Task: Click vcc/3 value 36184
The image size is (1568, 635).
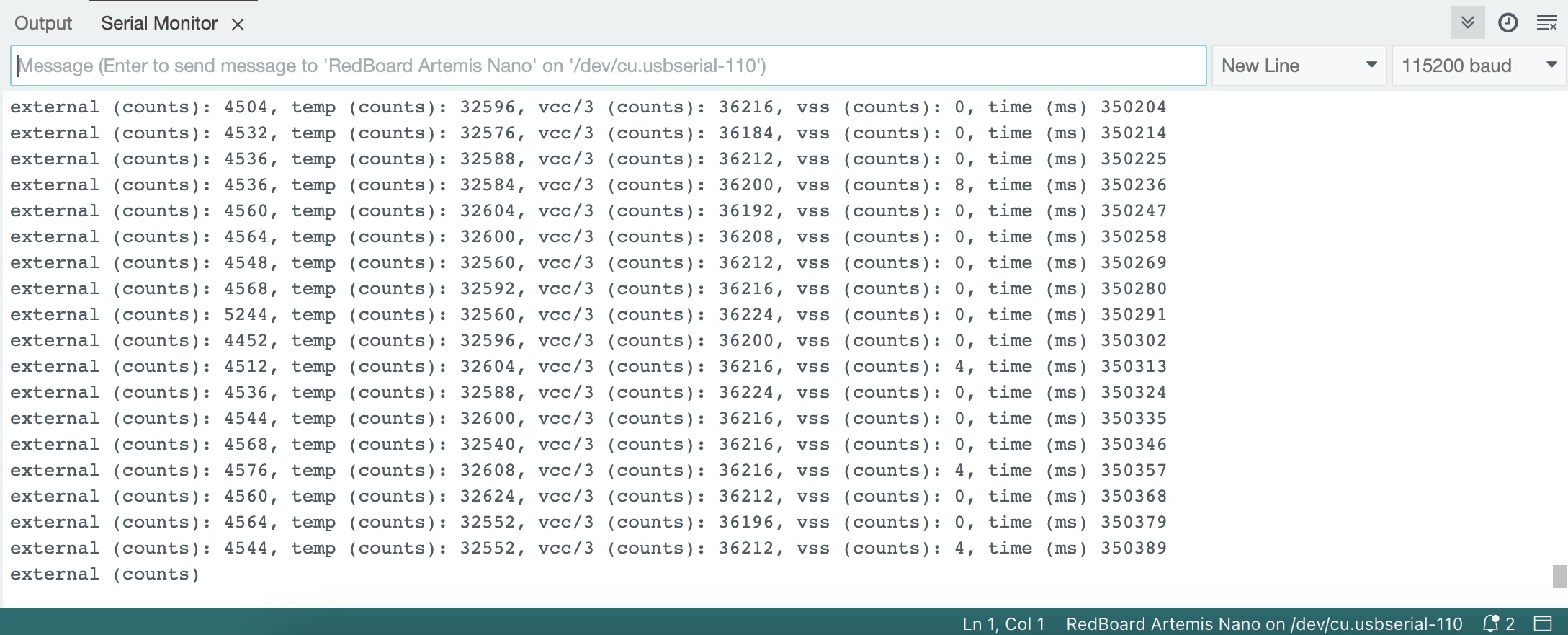Action: 746,133
